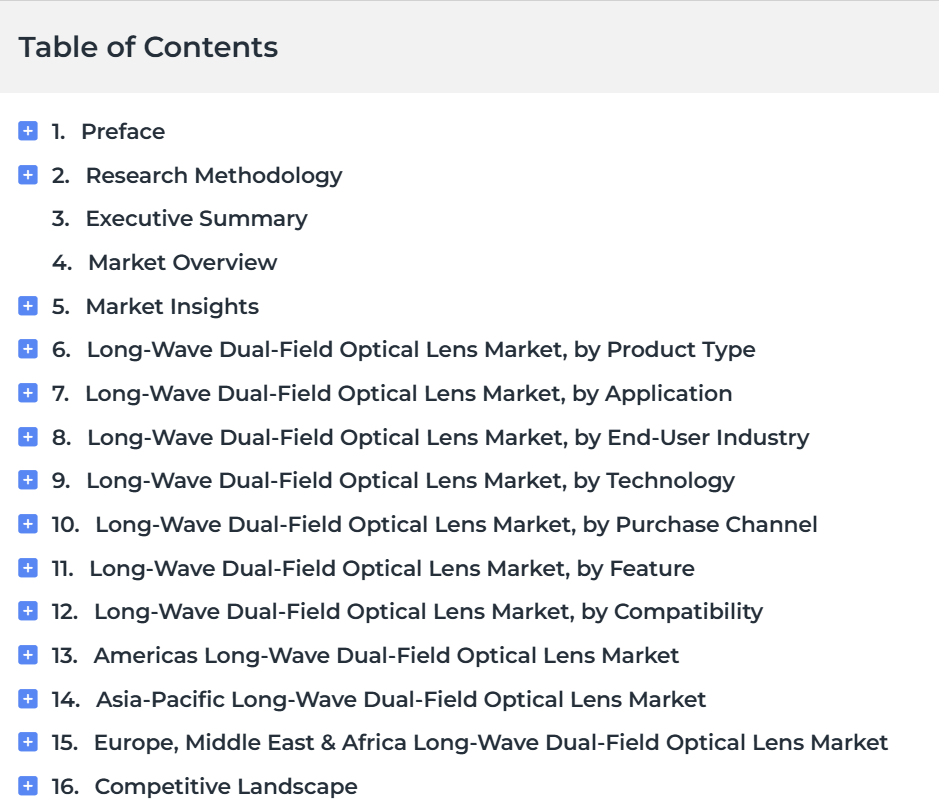Expand Research Methodology with its plus icon
The image size is (939, 808).
(28, 175)
